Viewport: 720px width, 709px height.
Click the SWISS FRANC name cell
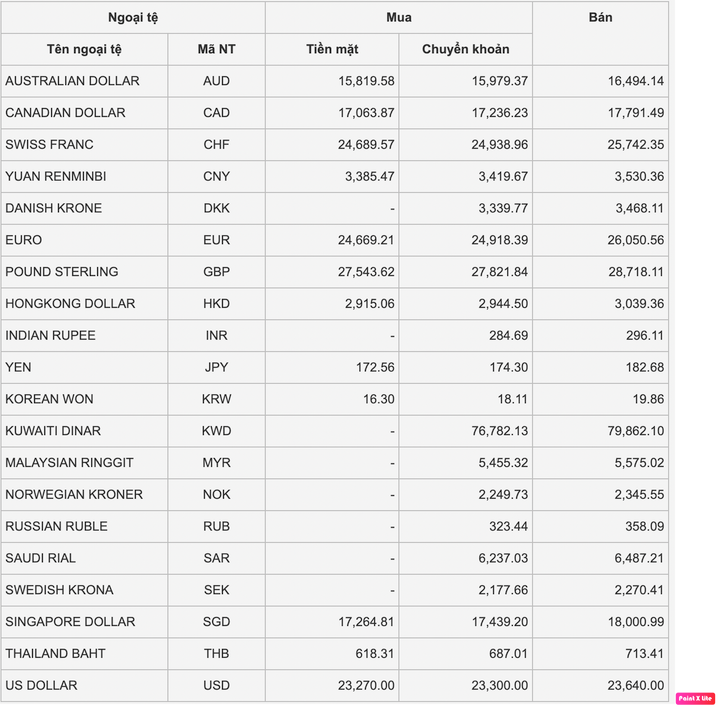click(49, 145)
